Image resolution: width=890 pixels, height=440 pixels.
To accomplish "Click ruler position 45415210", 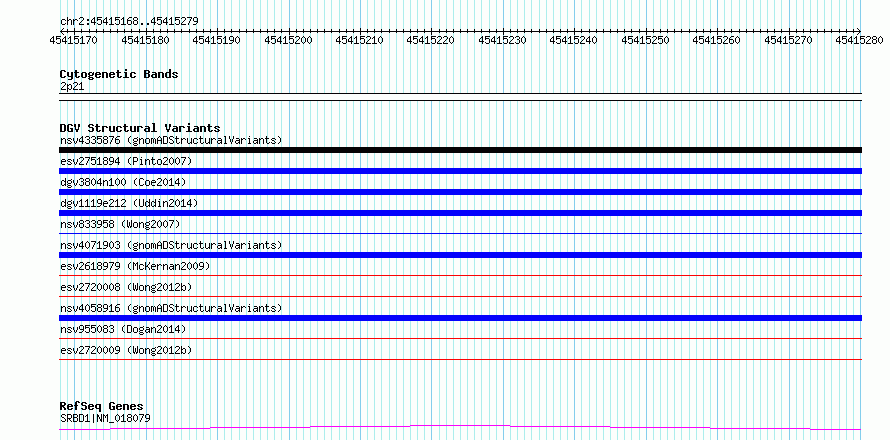I will (359, 40).
